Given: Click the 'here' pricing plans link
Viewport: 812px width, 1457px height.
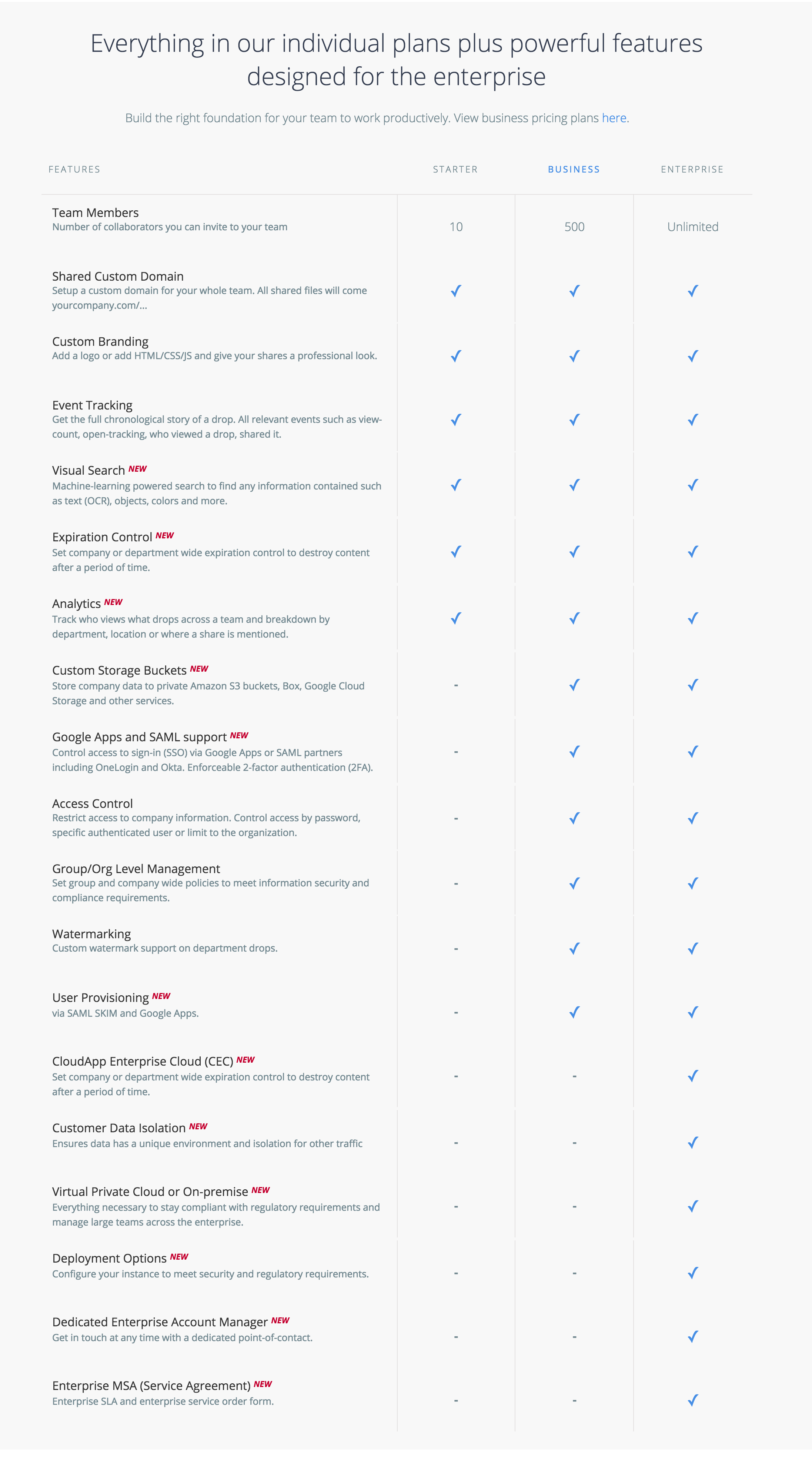Looking at the screenshot, I should click(x=614, y=118).
